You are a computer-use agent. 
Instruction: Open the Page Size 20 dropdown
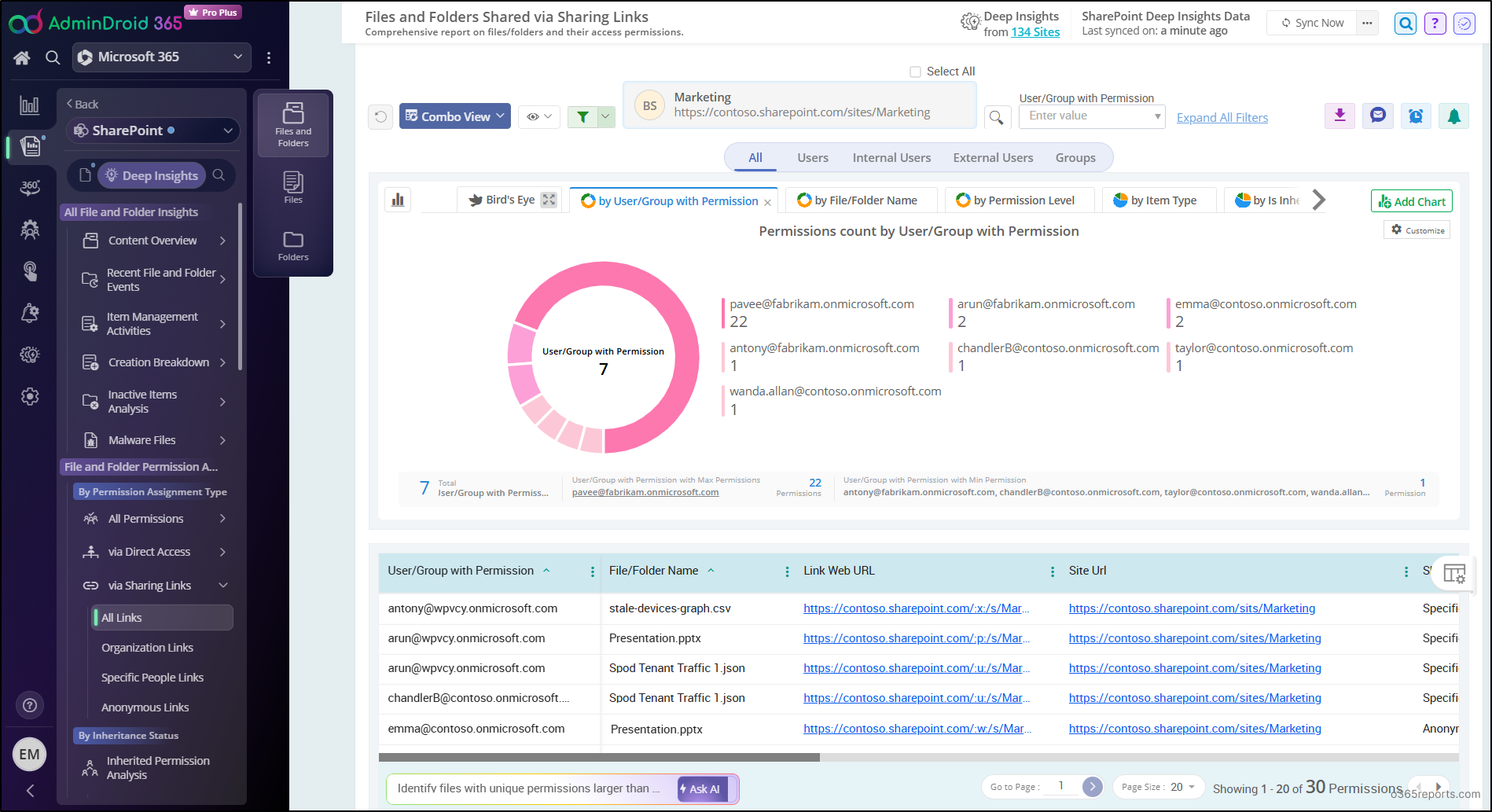(x=1159, y=787)
